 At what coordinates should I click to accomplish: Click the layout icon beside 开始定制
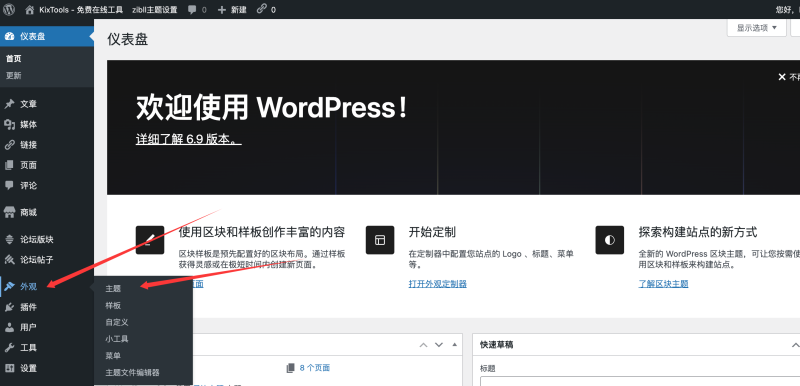tap(380, 240)
